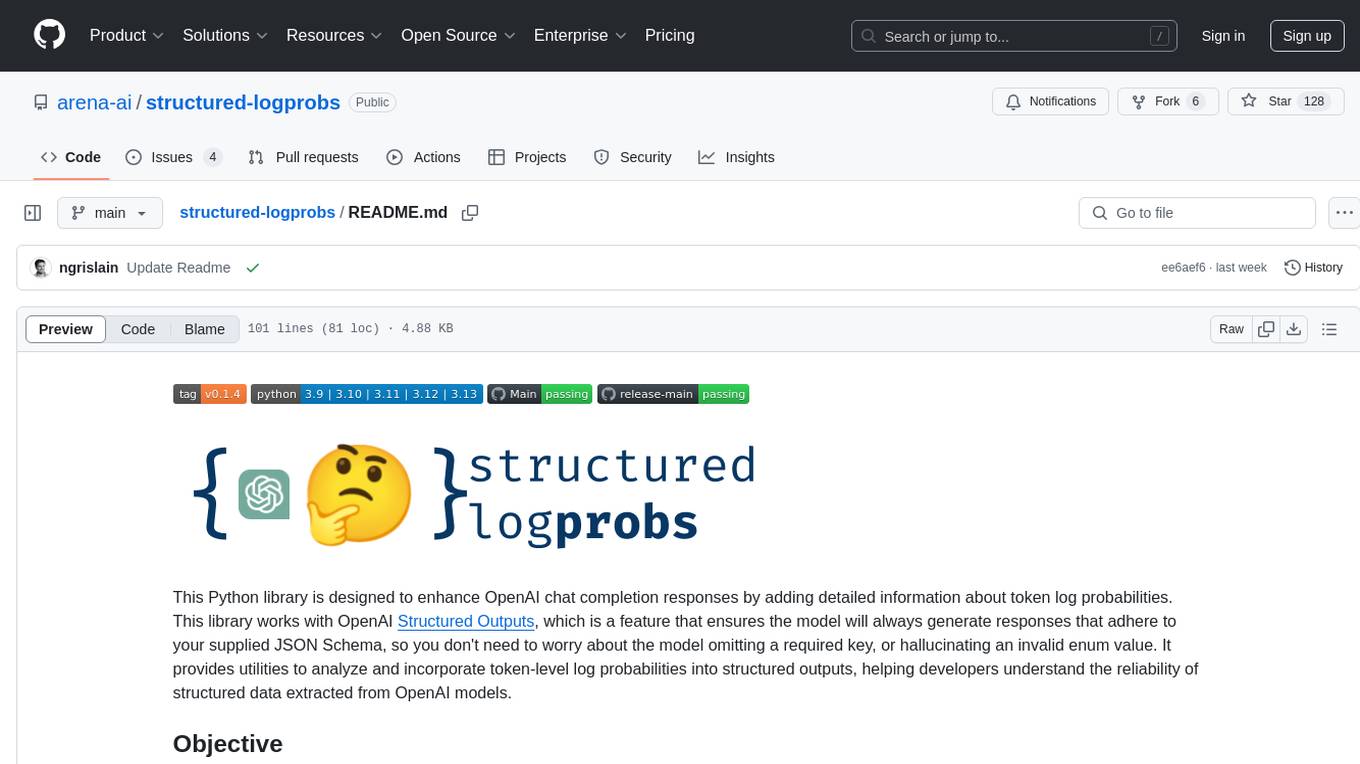The width and height of the screenshot is (1360, 764).
Task: Click the Notifications bell button
Action: coord(1050,101)
